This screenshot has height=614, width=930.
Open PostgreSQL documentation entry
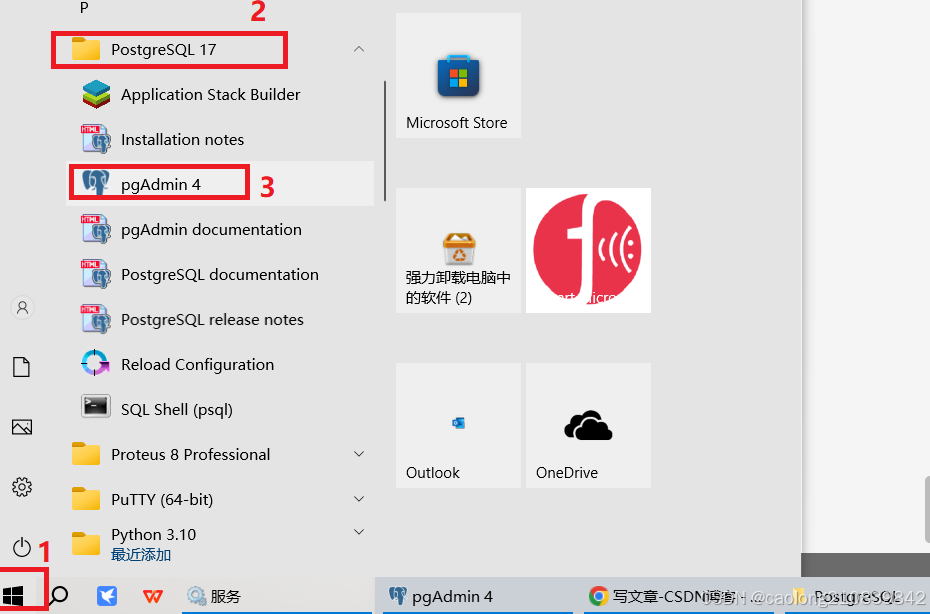[219, 275]
